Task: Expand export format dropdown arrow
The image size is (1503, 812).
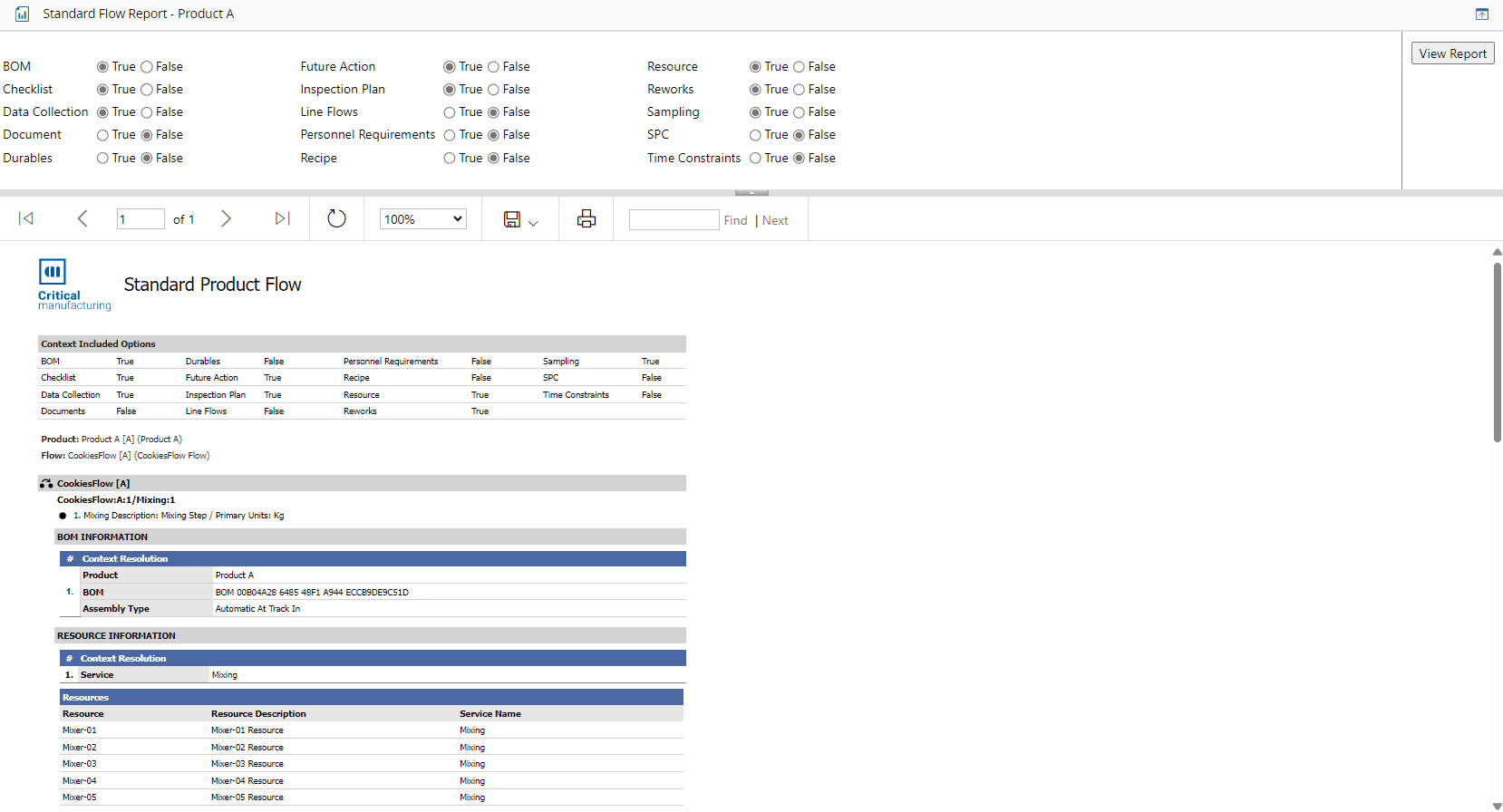Action: 533,223
